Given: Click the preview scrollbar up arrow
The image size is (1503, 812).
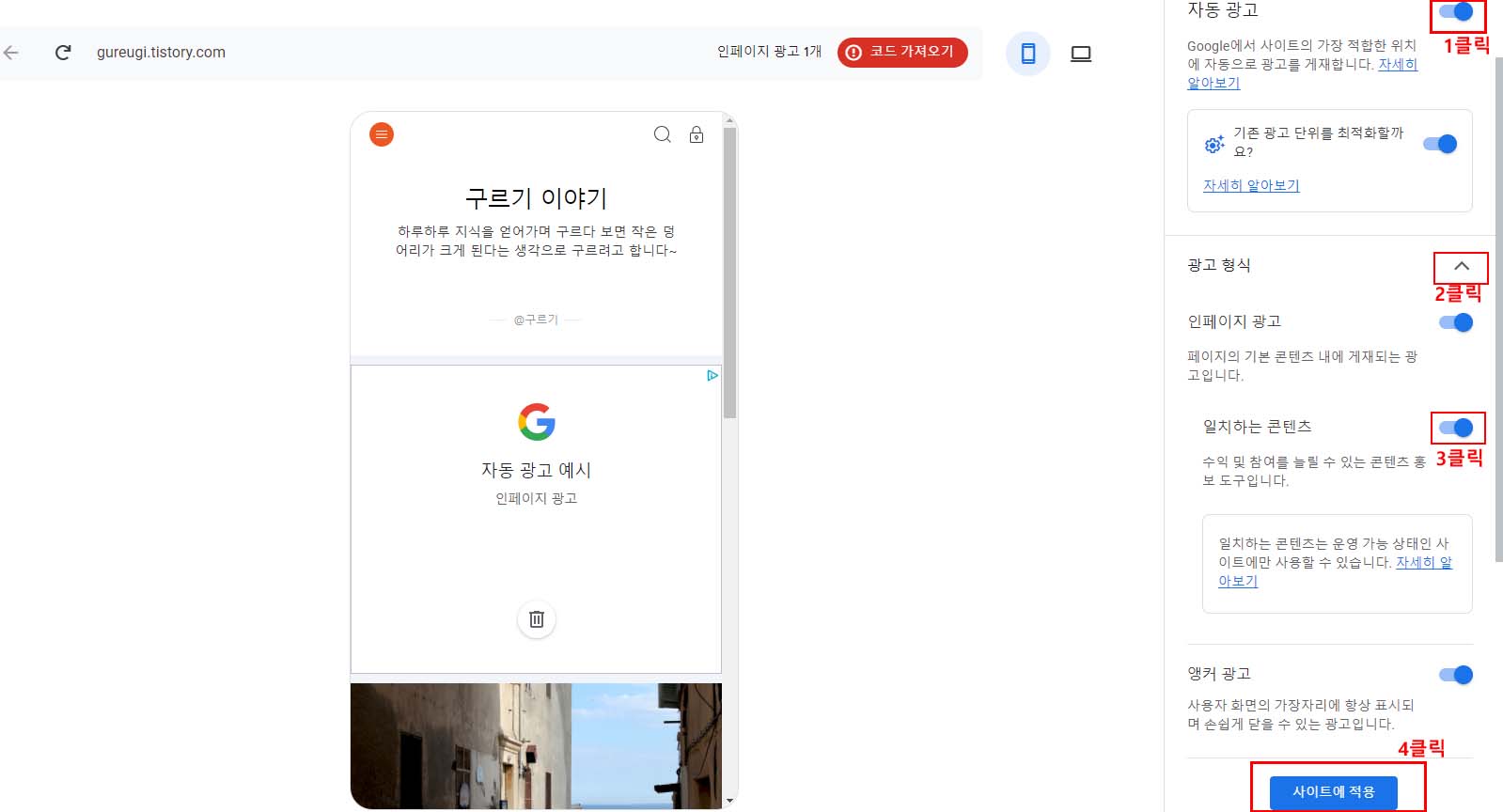Looking at the screenshot, I should 729,120.
